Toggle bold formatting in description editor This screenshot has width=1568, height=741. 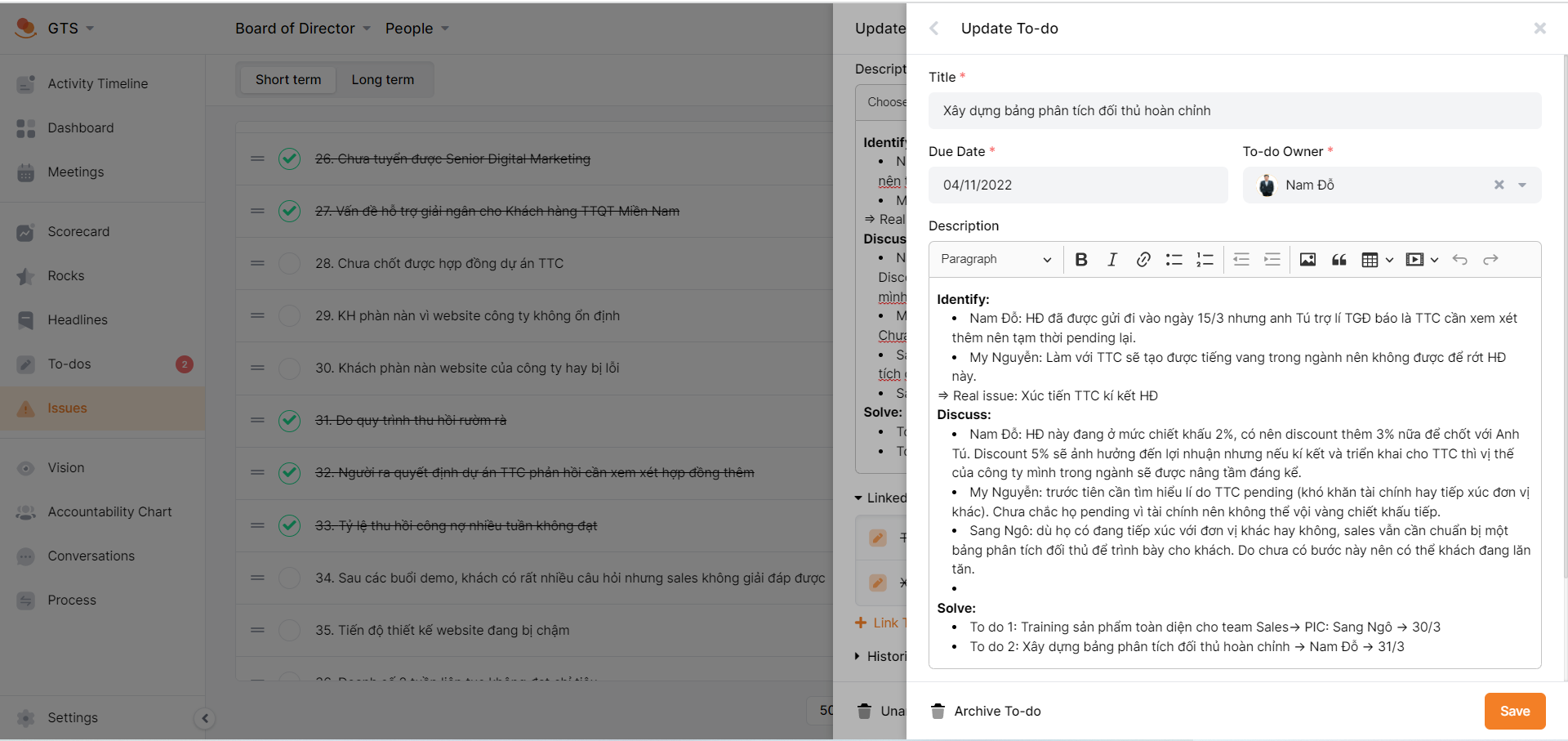click(x=1081, y=260)
